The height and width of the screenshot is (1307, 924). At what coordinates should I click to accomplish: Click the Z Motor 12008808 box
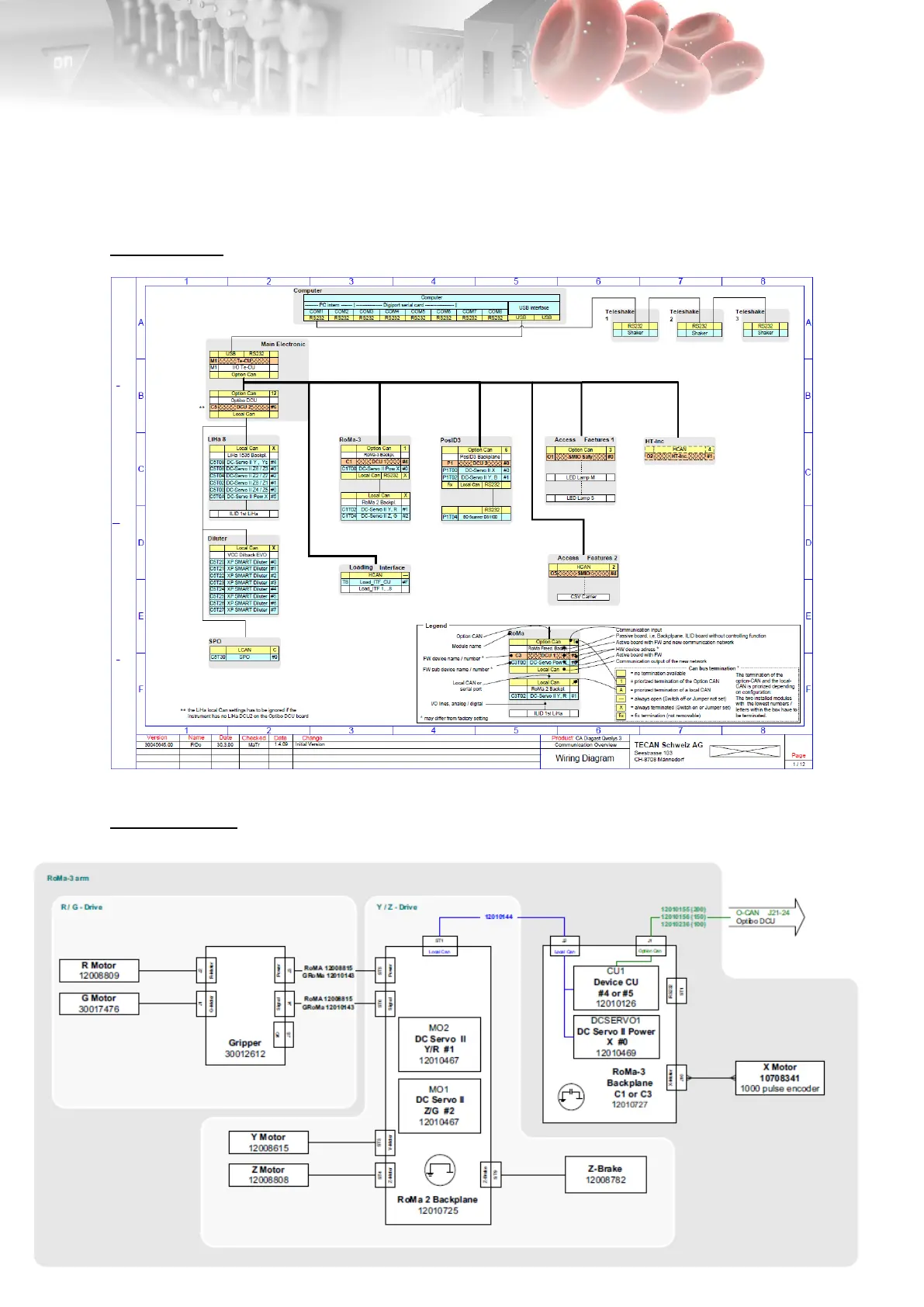(268, 1174)
